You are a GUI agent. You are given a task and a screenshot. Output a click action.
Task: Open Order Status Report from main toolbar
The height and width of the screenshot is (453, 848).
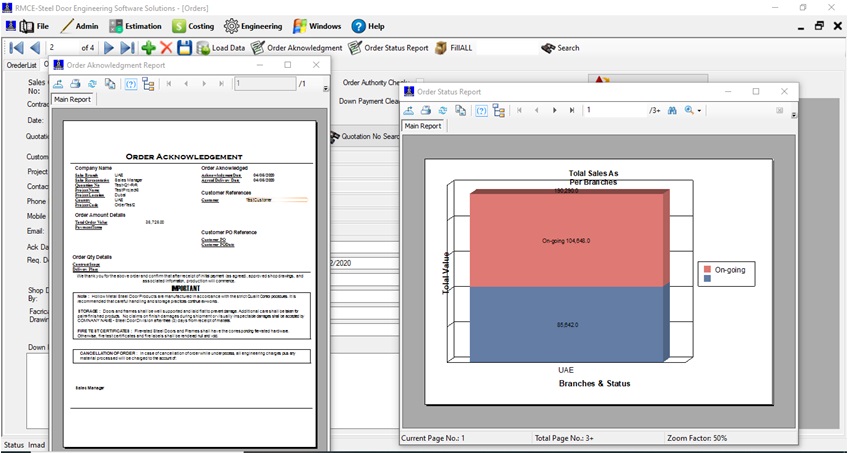point(388,48)
